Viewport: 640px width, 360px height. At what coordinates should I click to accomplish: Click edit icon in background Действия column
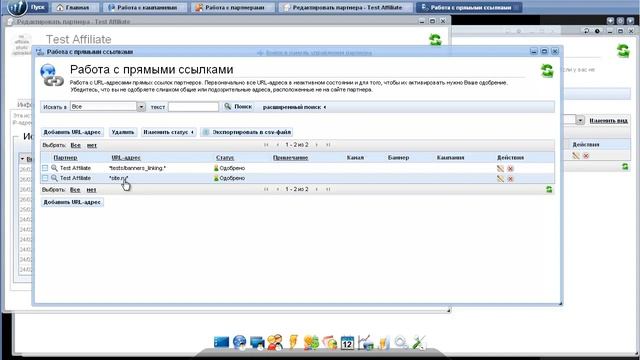coord(576,156)
